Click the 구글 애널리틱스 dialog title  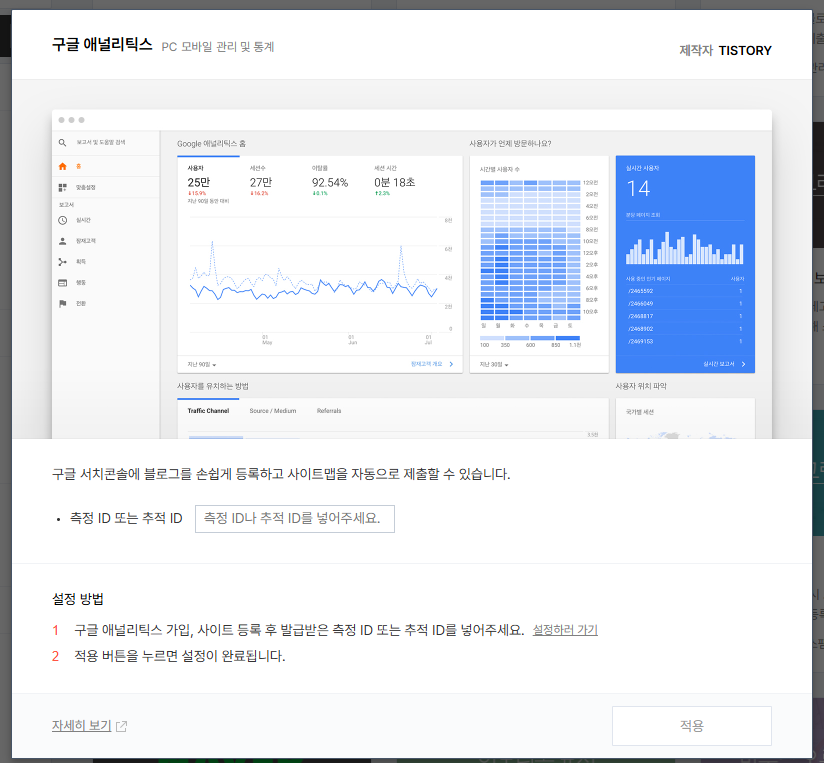coord(102,45)
